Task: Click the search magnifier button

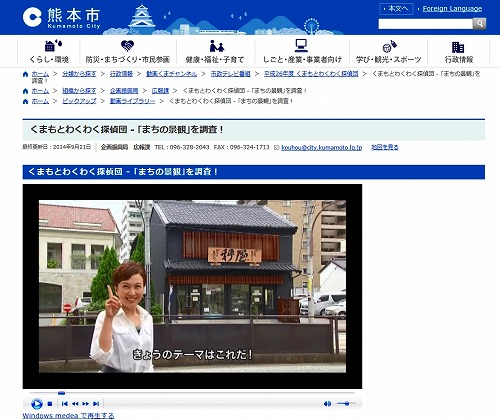Action: [479, 24]
